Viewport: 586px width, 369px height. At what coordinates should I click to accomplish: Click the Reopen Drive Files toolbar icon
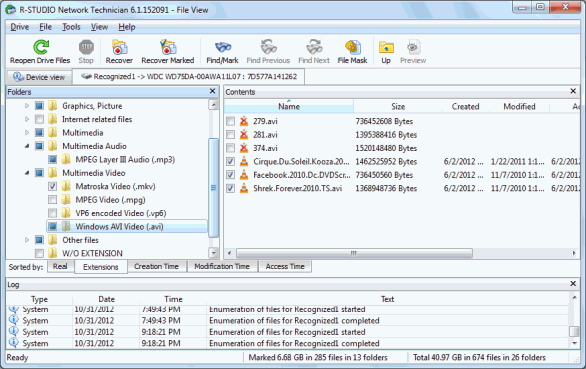pos(41,47)
